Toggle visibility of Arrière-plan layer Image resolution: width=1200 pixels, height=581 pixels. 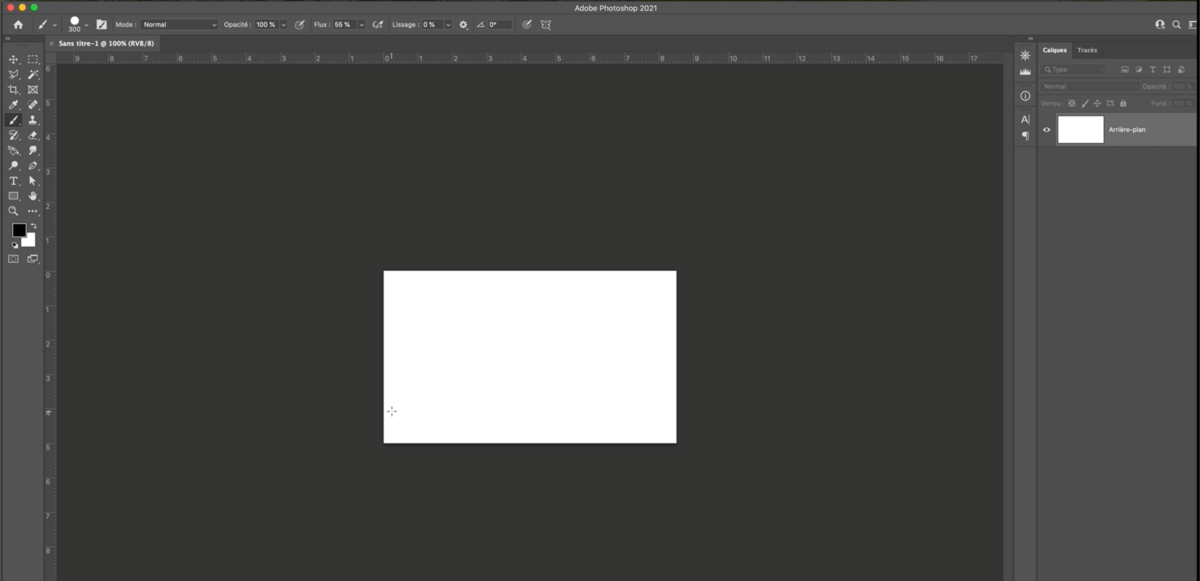1047,130
